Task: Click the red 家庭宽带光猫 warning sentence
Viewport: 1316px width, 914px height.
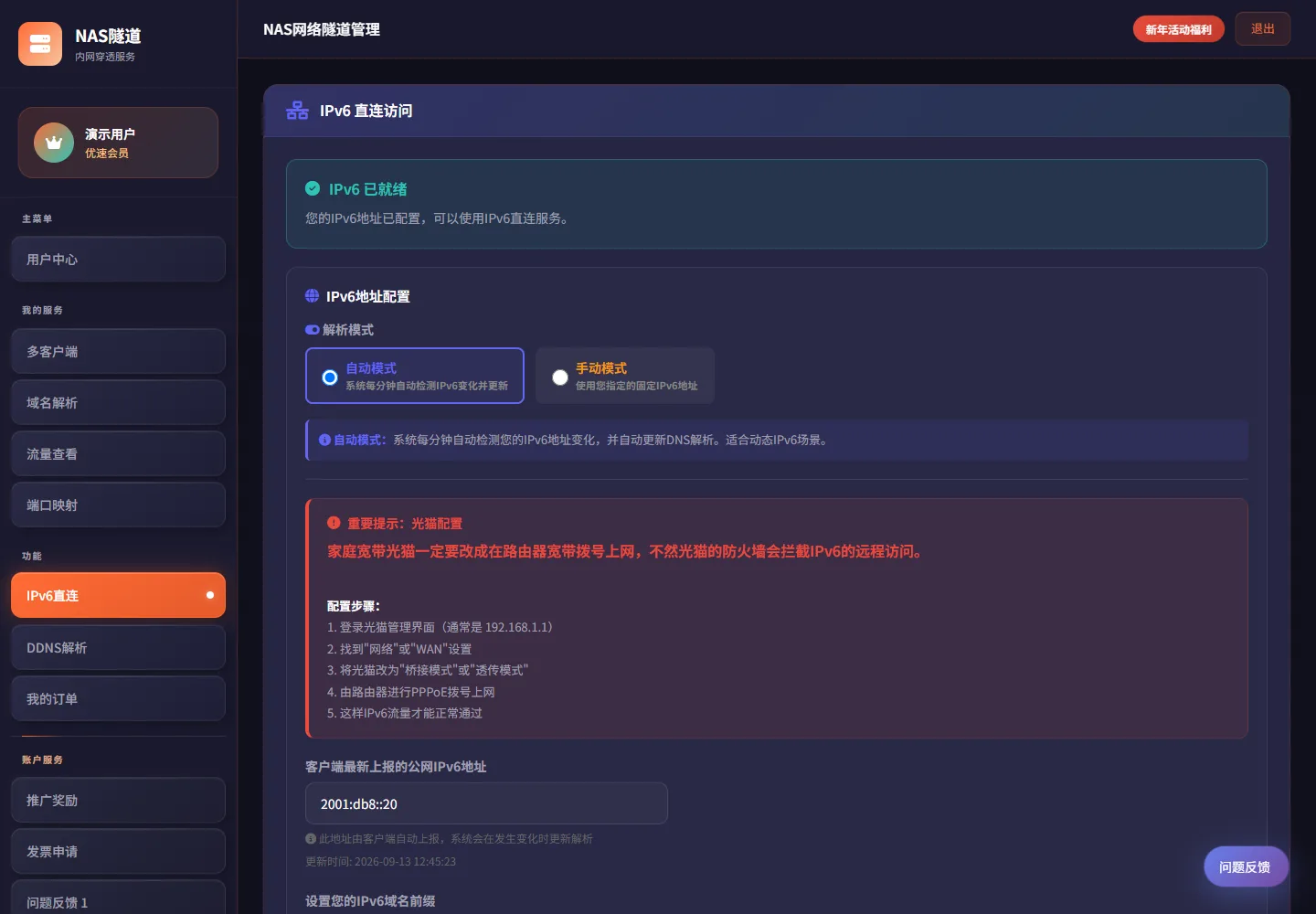Action: tap(627, 551)
